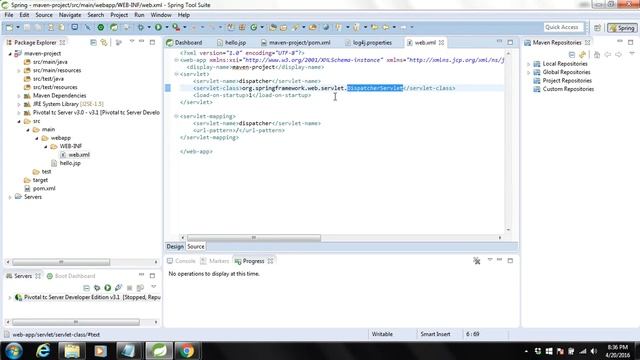Click the New Java Class green icon
This screenshot has height=360, width=640.
(x=253, y=27)
